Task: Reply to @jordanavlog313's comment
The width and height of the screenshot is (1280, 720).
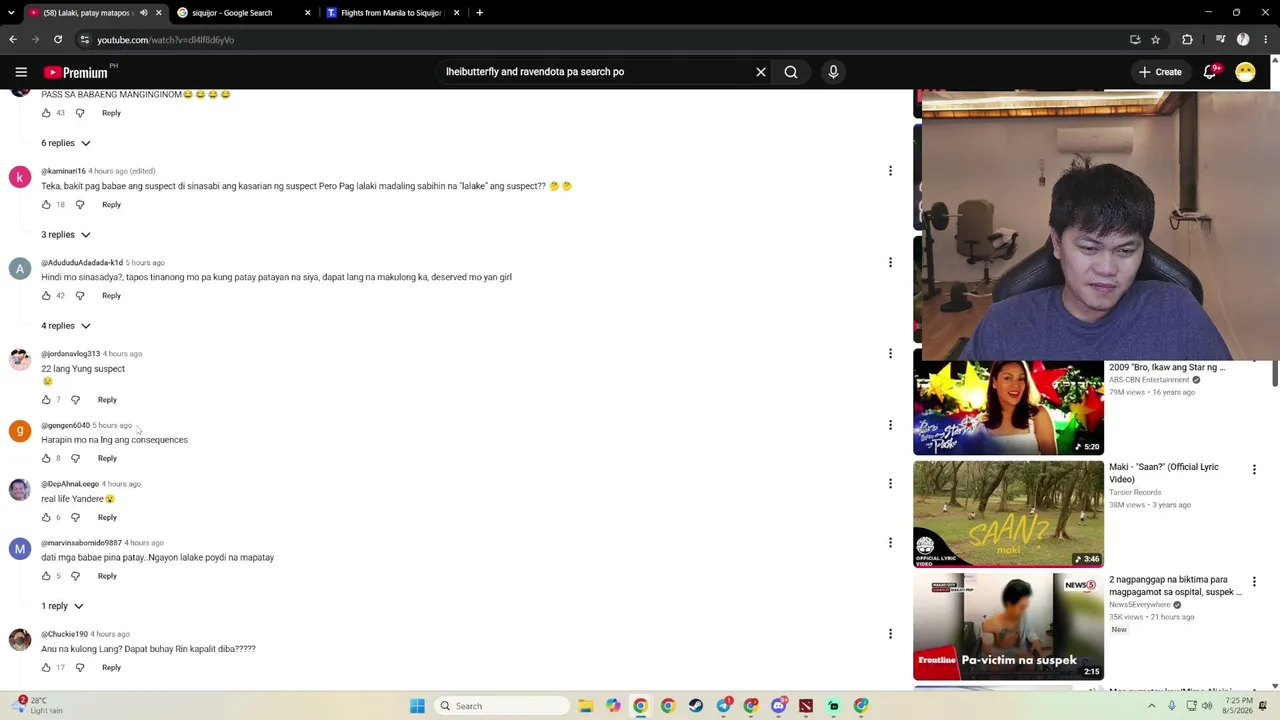Action: point(107,400)
